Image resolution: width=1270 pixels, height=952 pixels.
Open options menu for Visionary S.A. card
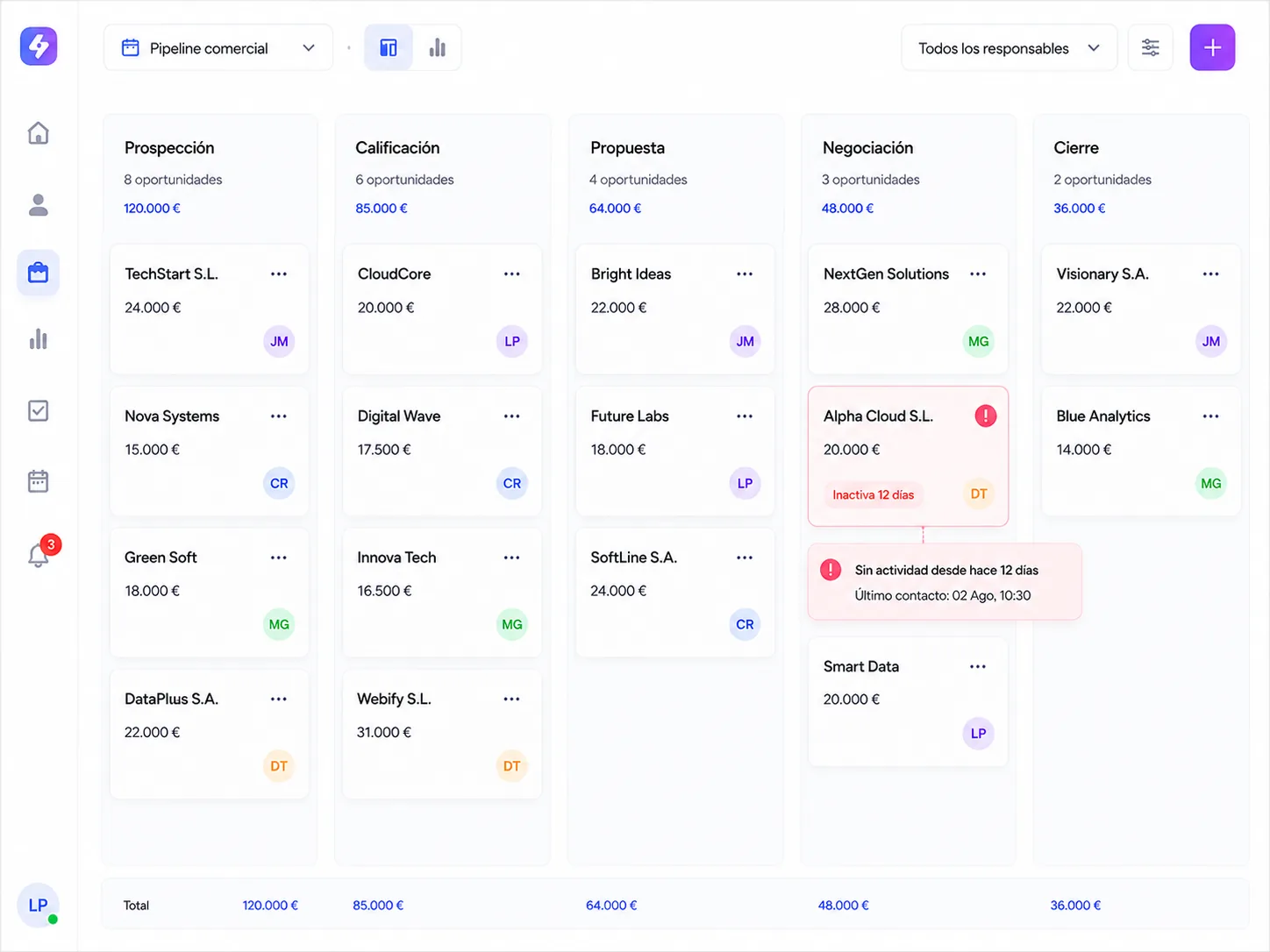(1211, 274)
